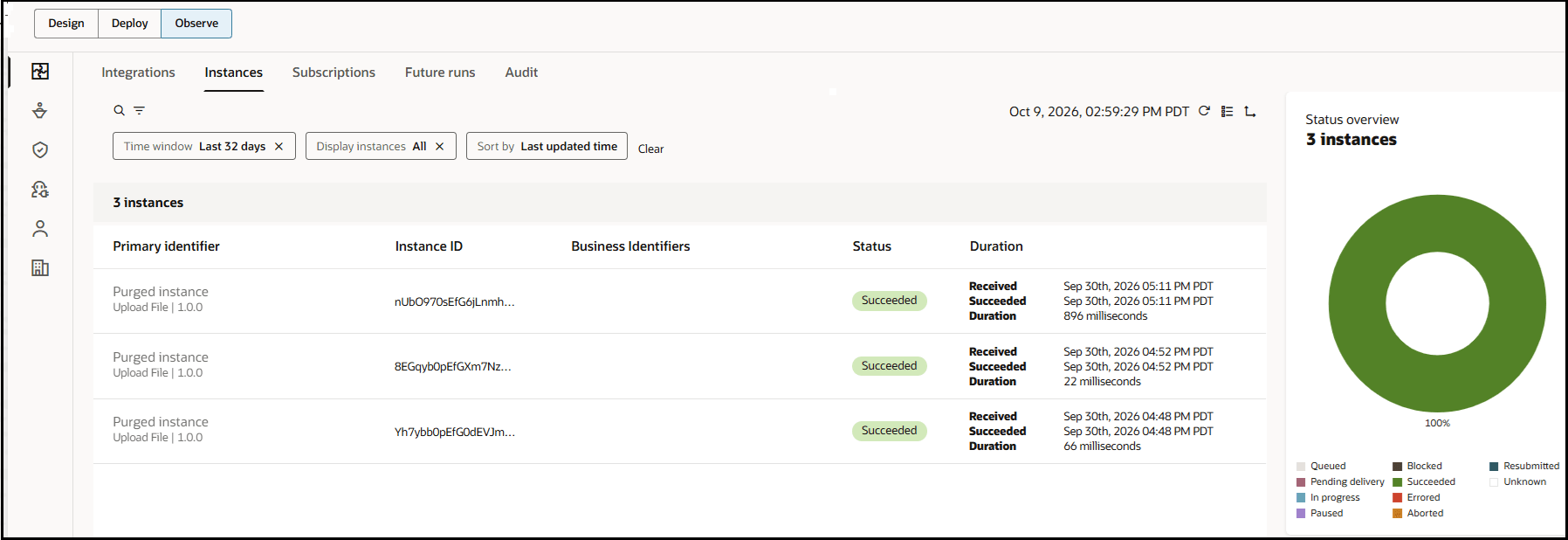The width and height of the screenshot is (1568, 540).
Task: Open the Integrations sidebar icon
Action: point(40,72)
